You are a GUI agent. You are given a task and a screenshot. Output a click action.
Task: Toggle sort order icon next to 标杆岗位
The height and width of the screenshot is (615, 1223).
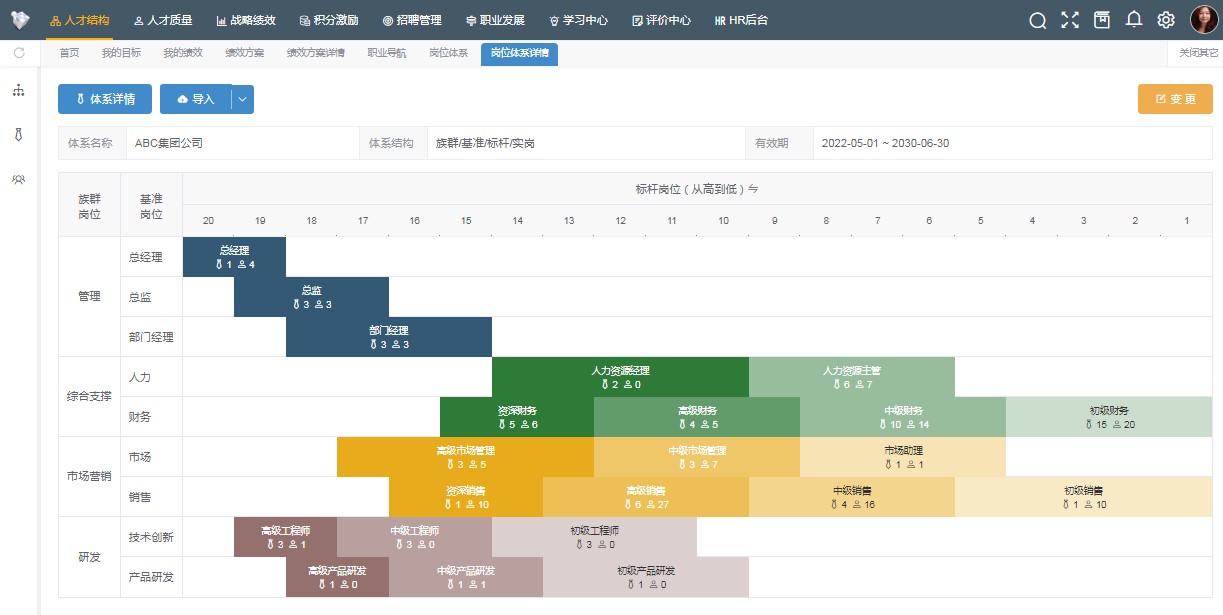[753, 189]
